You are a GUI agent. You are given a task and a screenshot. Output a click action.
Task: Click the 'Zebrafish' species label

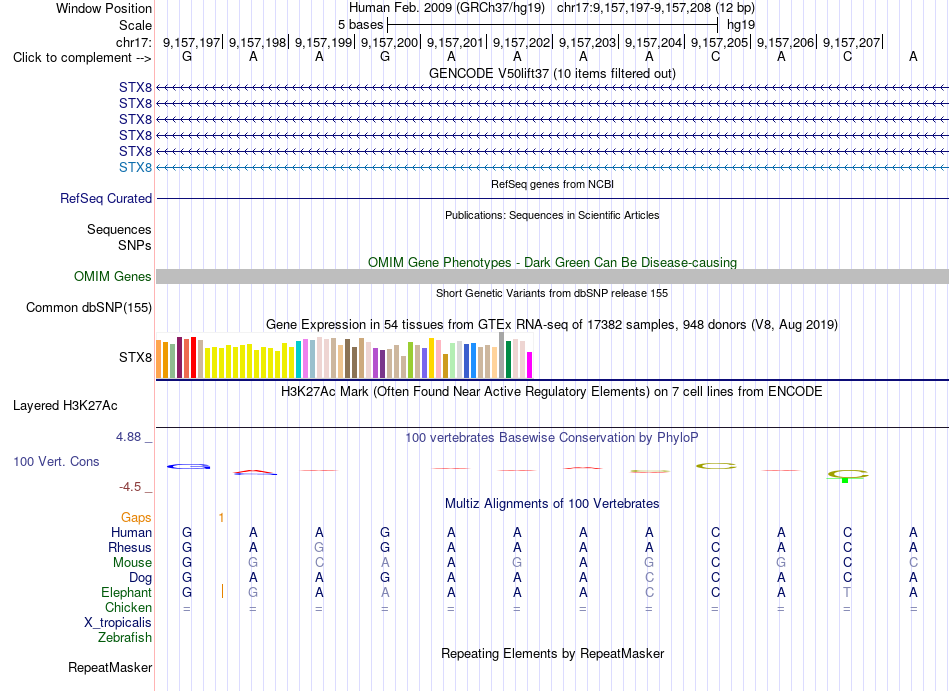pyautogui.click(x=125, y=637)
